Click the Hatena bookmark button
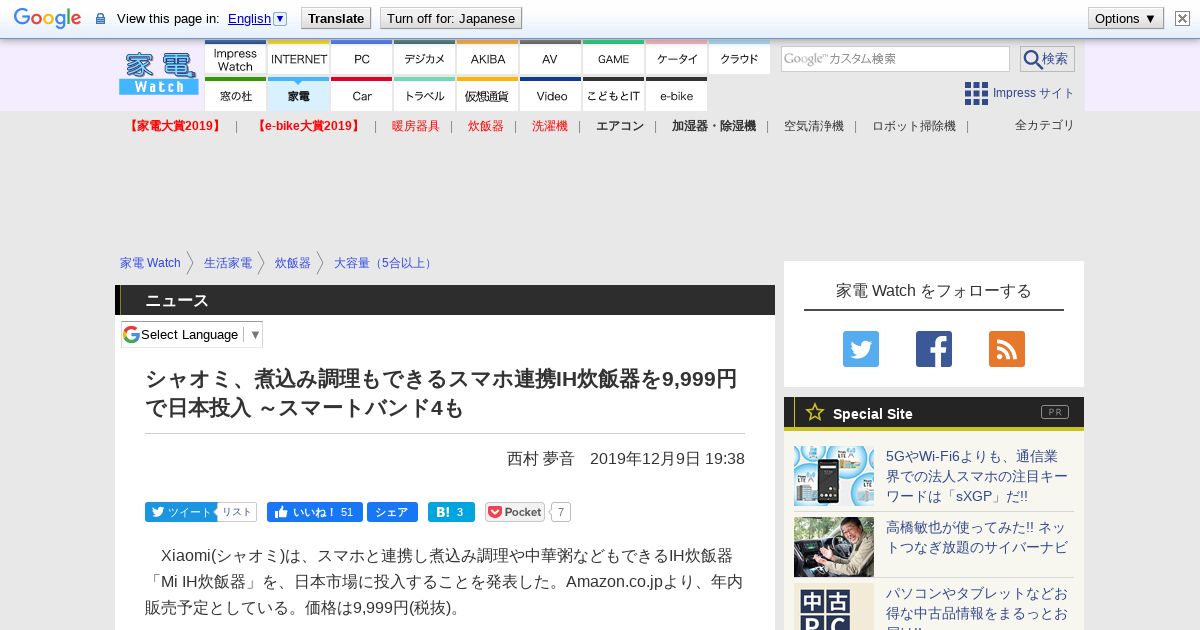The height and width of the screenshot is (630, 1200). click(x=451, y=512)
